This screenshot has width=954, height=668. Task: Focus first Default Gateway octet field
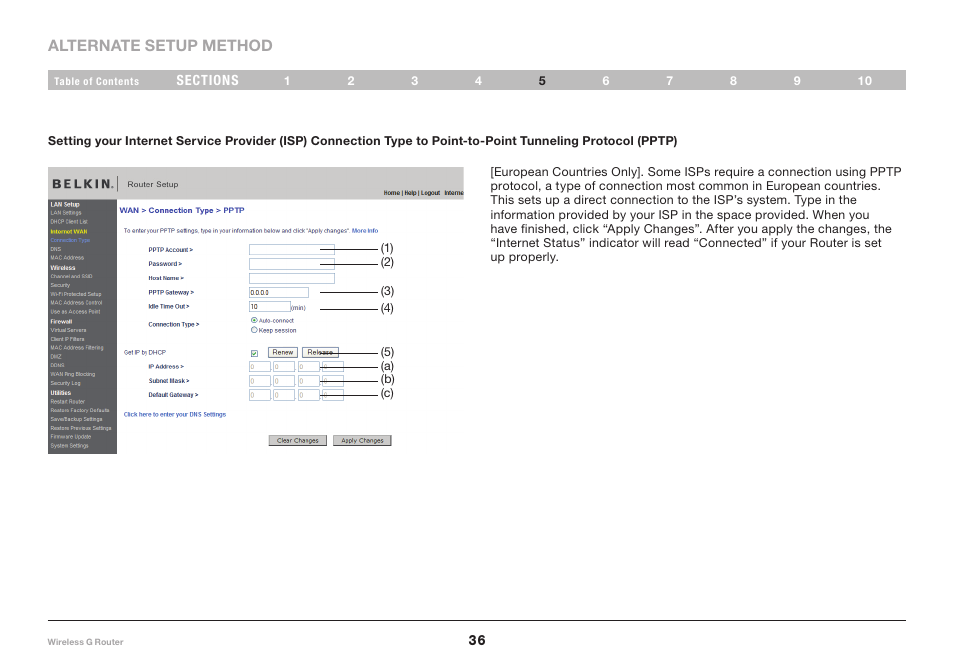[x=260, y=395]
